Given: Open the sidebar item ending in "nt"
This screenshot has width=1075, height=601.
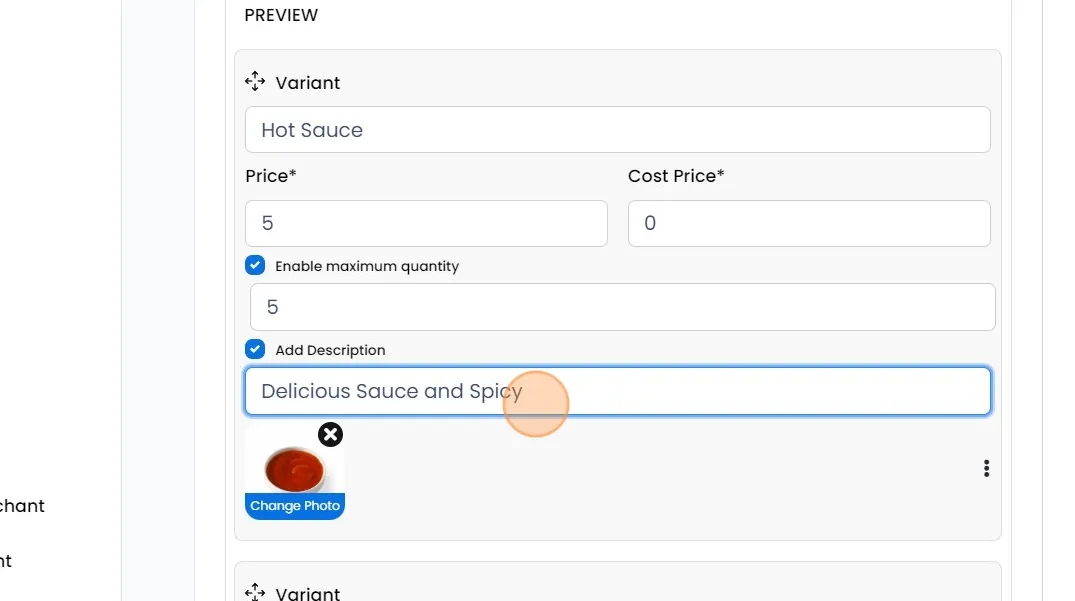Looking at the screenshot, I should pos(6,561).
